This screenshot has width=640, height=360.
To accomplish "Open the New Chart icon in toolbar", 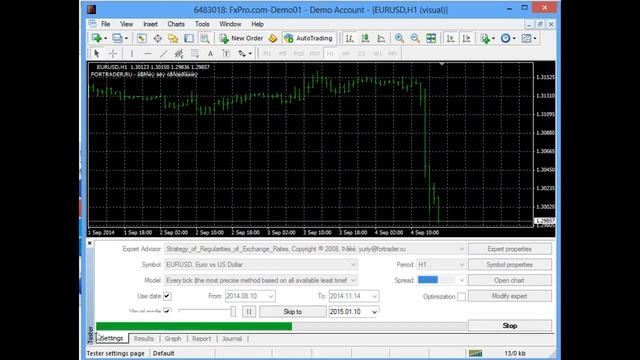I will tap(97, 38).
